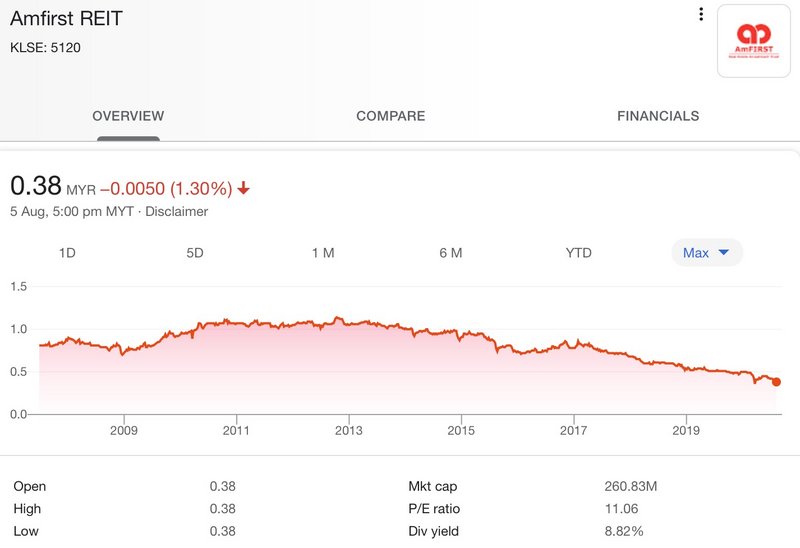Click the 2009 label on chart axis

124,433
